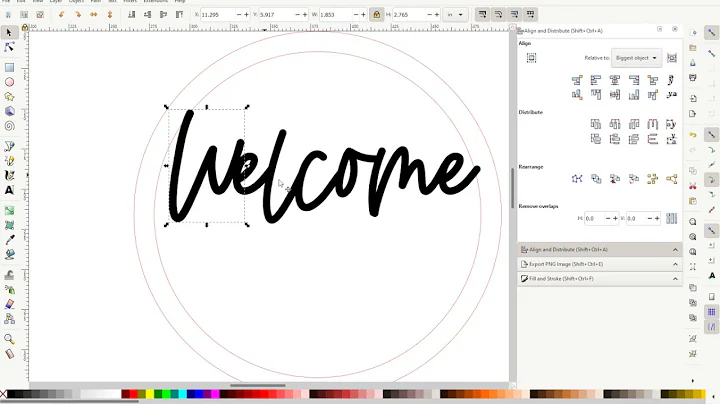Click the exchange positions Rearrange icon
Screen dimensions: 720x404
coord(596,179)
